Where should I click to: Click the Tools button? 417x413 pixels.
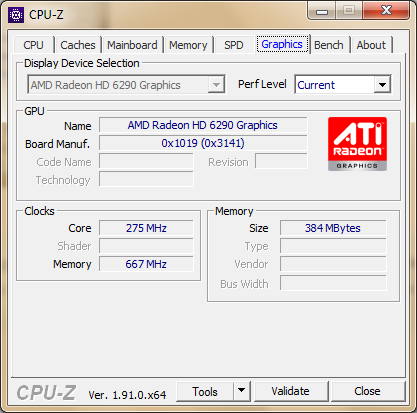tap(205, 391)
